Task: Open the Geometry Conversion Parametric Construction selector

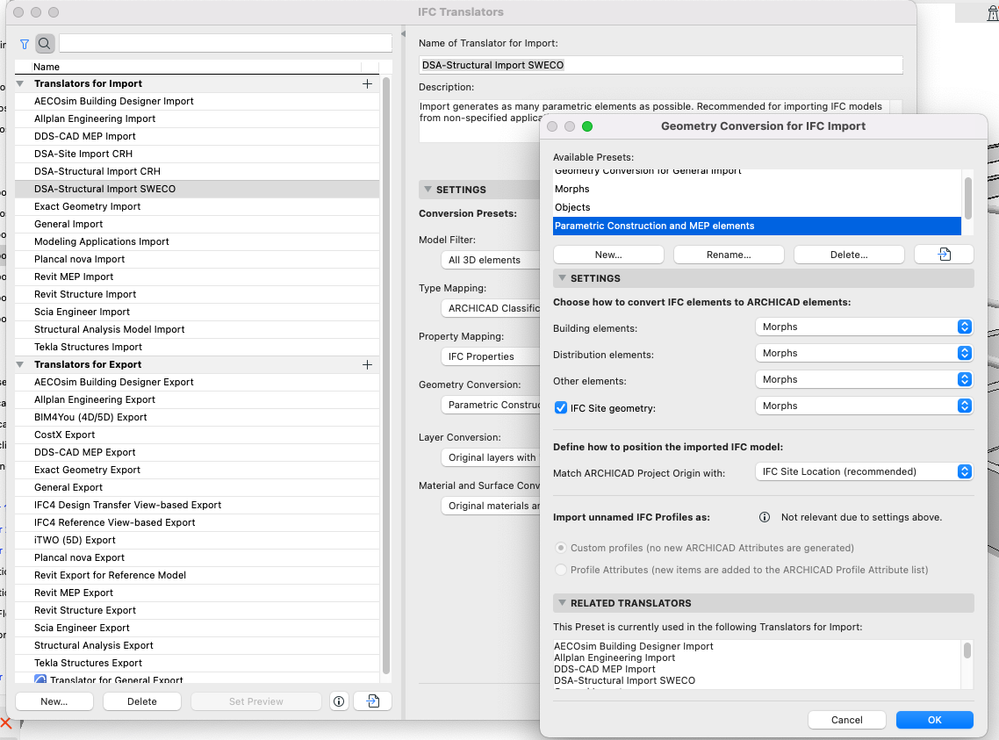Action: pos(490,405)
